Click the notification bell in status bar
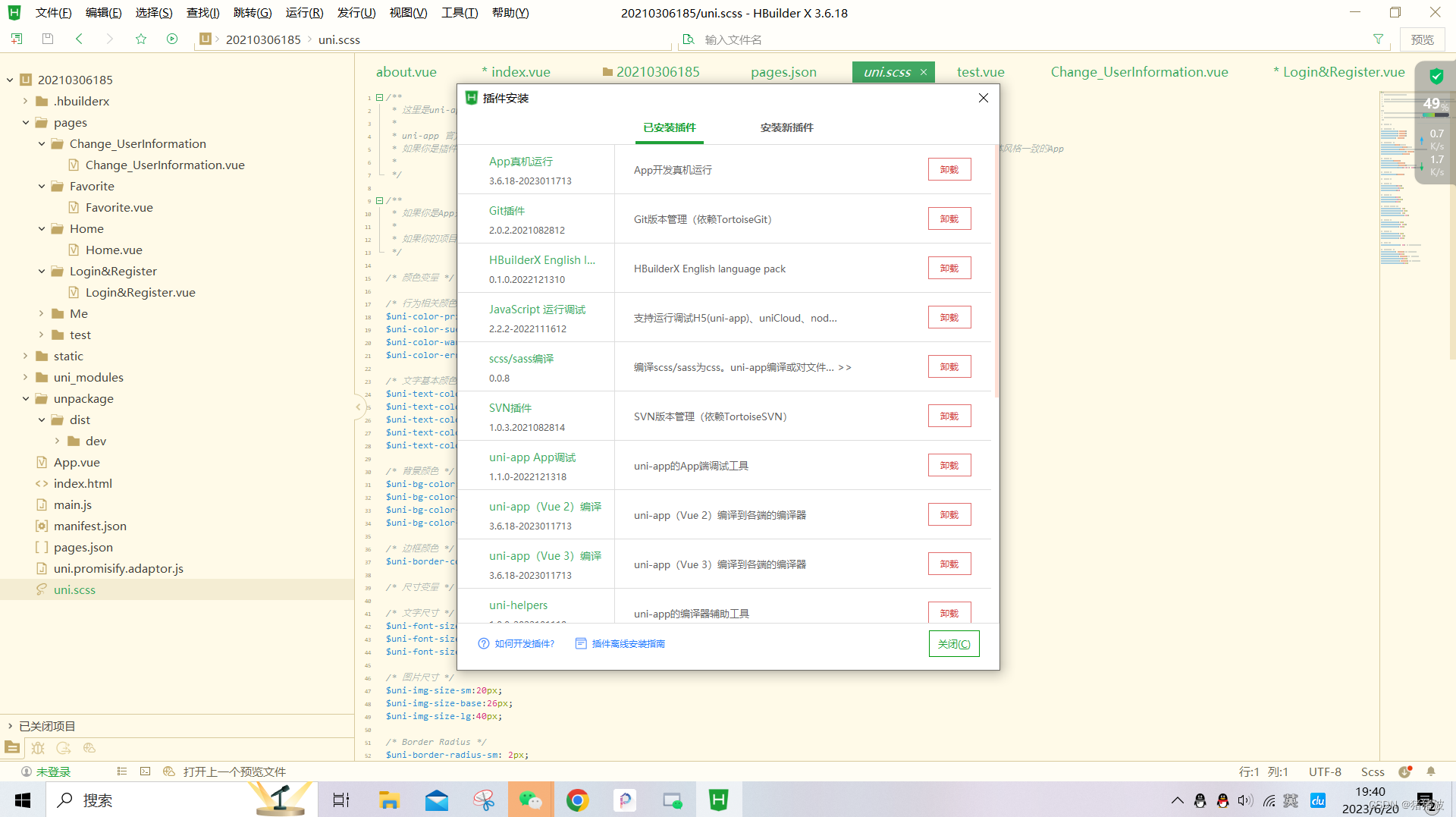This screenshot has height=817, width=1456. [x=1431, y=771]
